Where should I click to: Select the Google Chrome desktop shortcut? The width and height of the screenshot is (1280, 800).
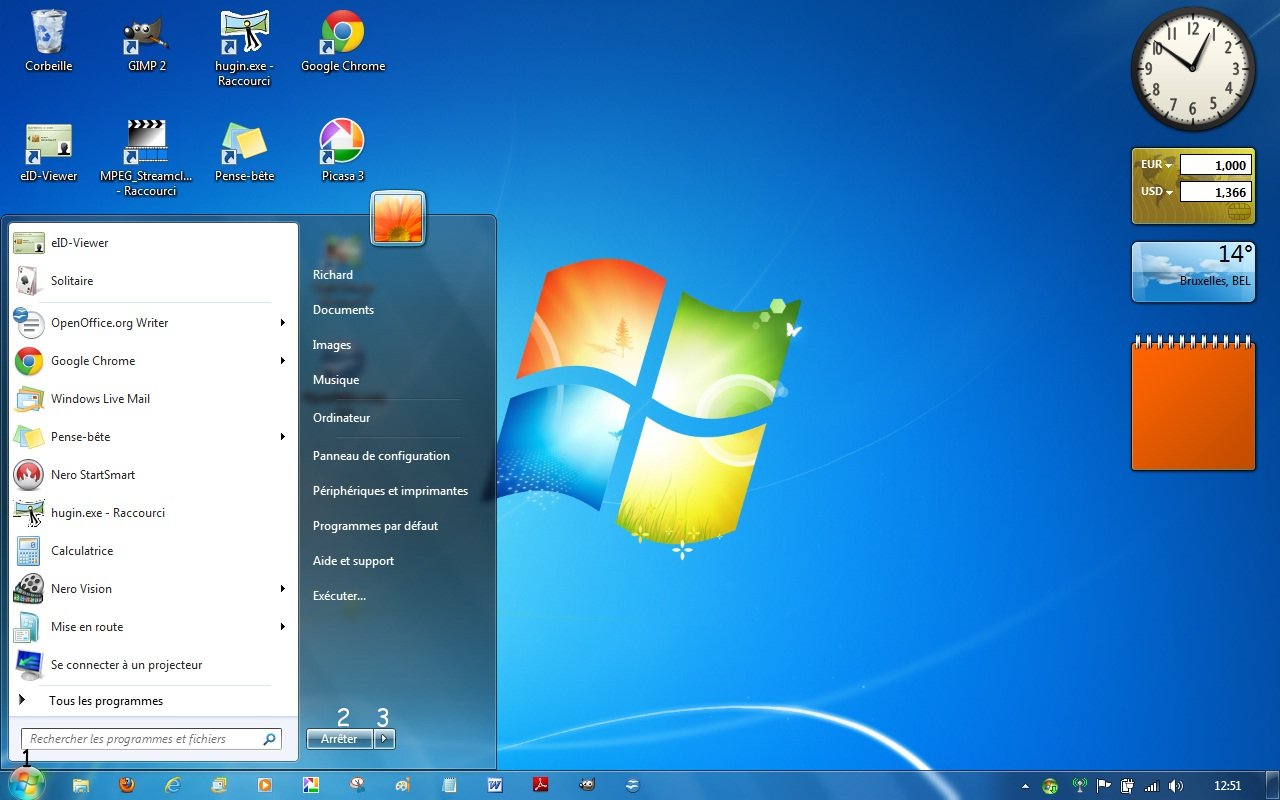click(x=343, y=40)
